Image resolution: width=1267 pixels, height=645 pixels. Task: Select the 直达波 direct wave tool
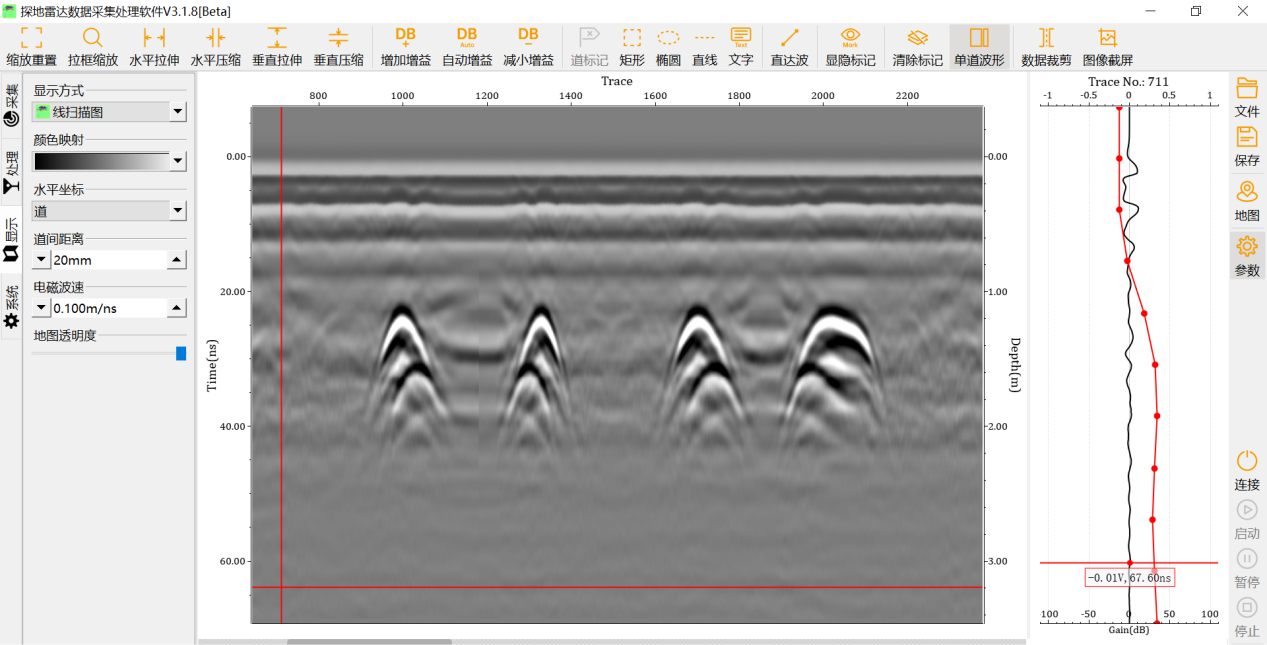click(x=789, y=46)
